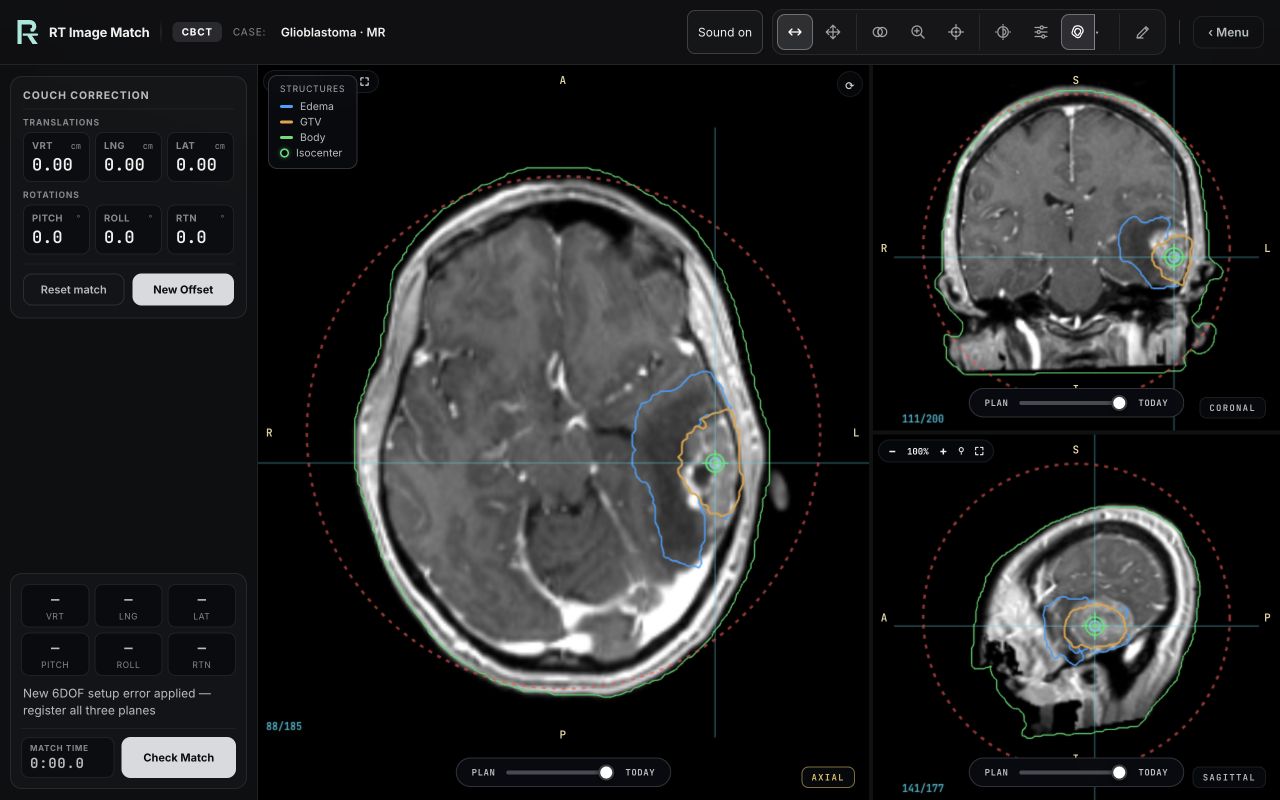The height and width of the screenshot is (800, 1280).
Task: Select the crosshair isocenter tool in toolbar
Action: (956, 32)
